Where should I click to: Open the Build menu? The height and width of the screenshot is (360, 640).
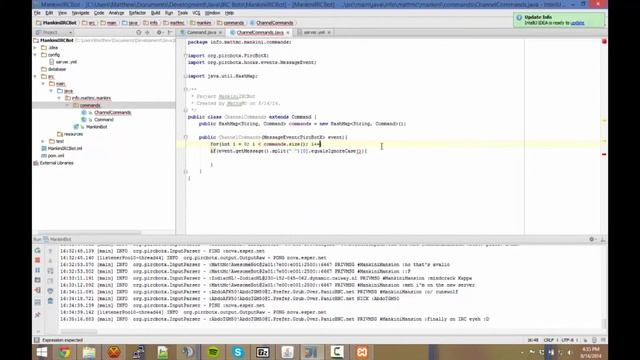[x=156, y=13]
